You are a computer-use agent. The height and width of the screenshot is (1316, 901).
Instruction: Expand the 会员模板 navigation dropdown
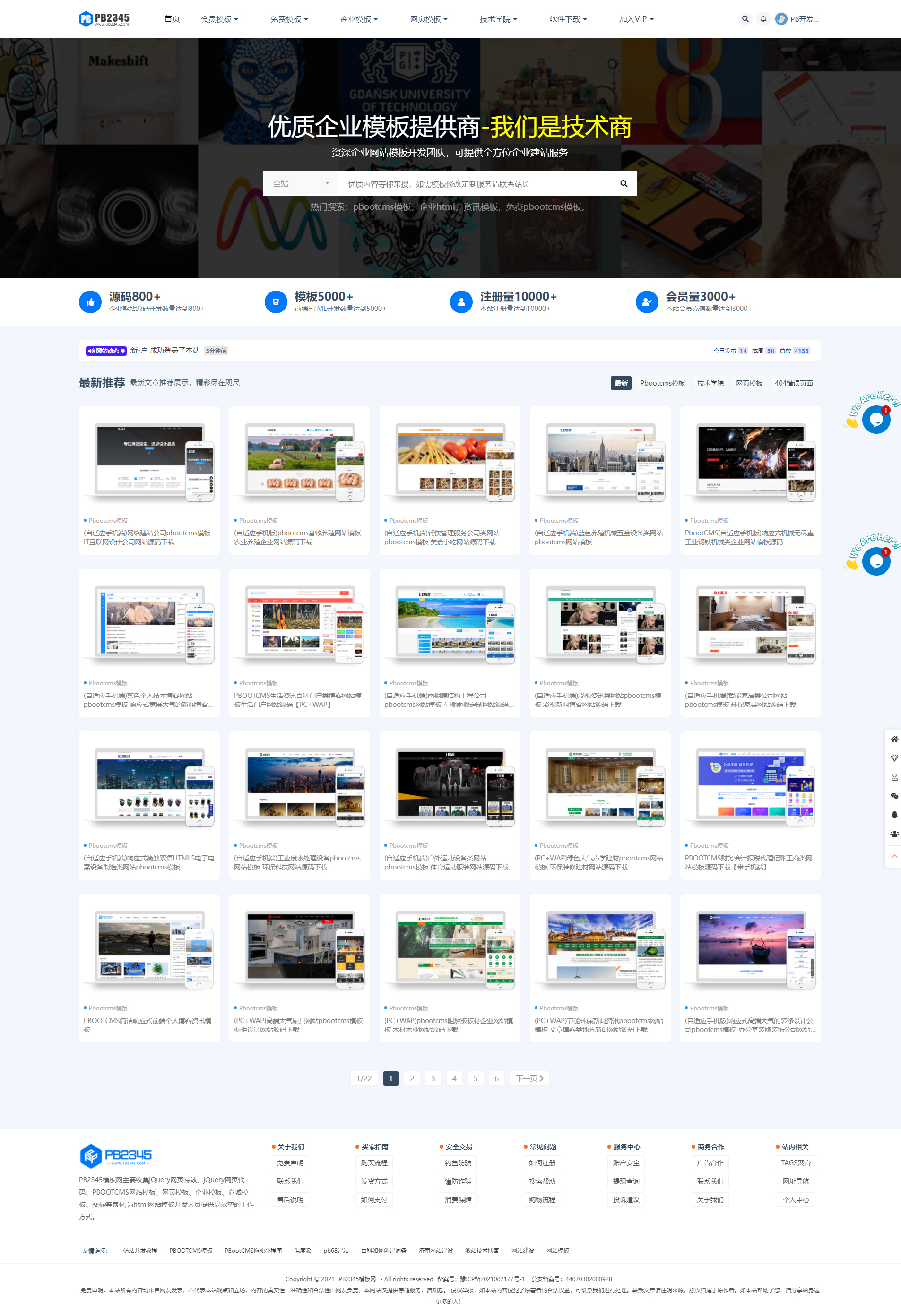click(220, 19)
